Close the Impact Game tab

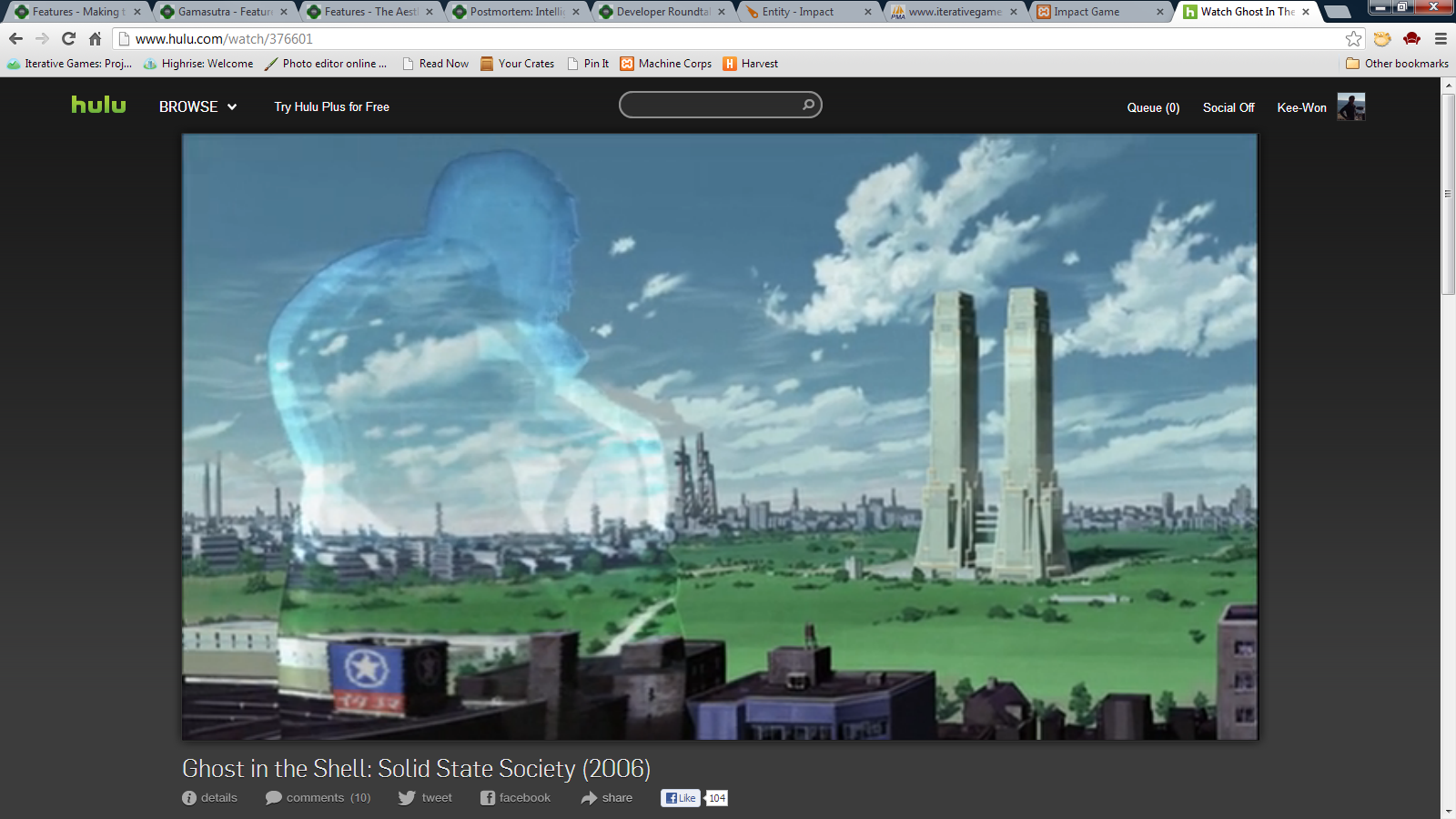[x=1159, y=12]
